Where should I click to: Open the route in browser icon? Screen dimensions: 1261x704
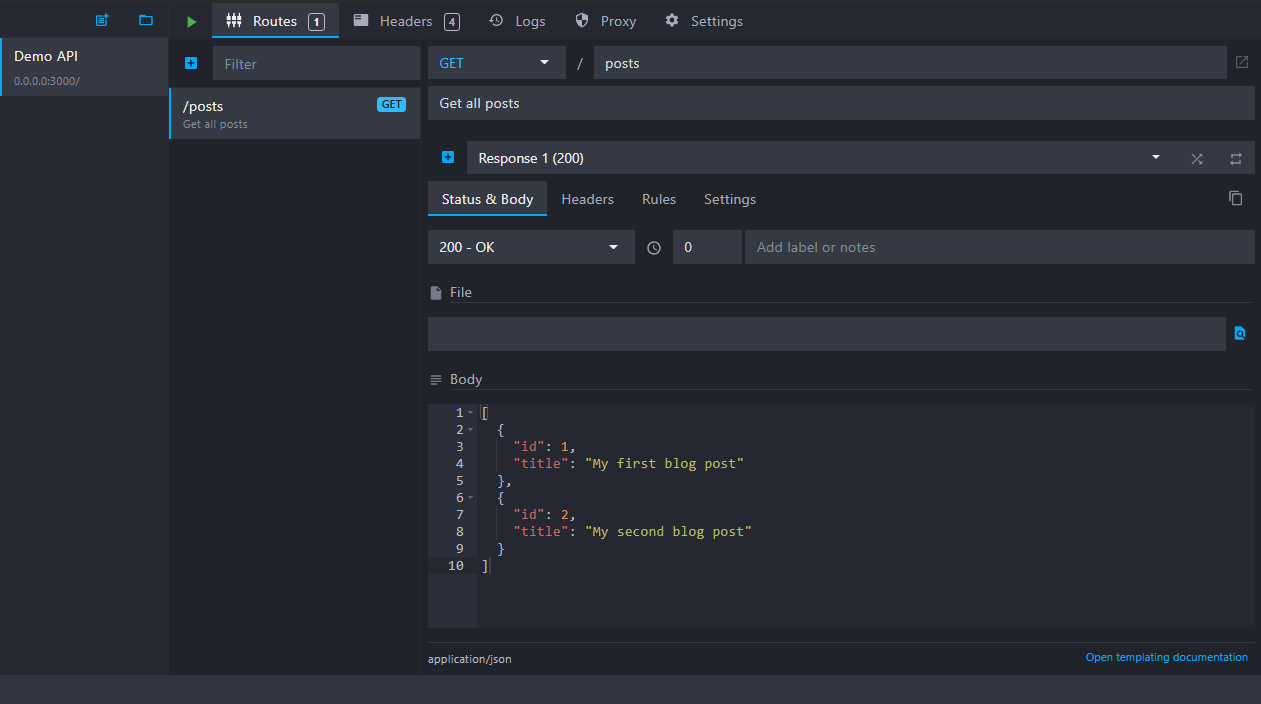click(1241, 62)
